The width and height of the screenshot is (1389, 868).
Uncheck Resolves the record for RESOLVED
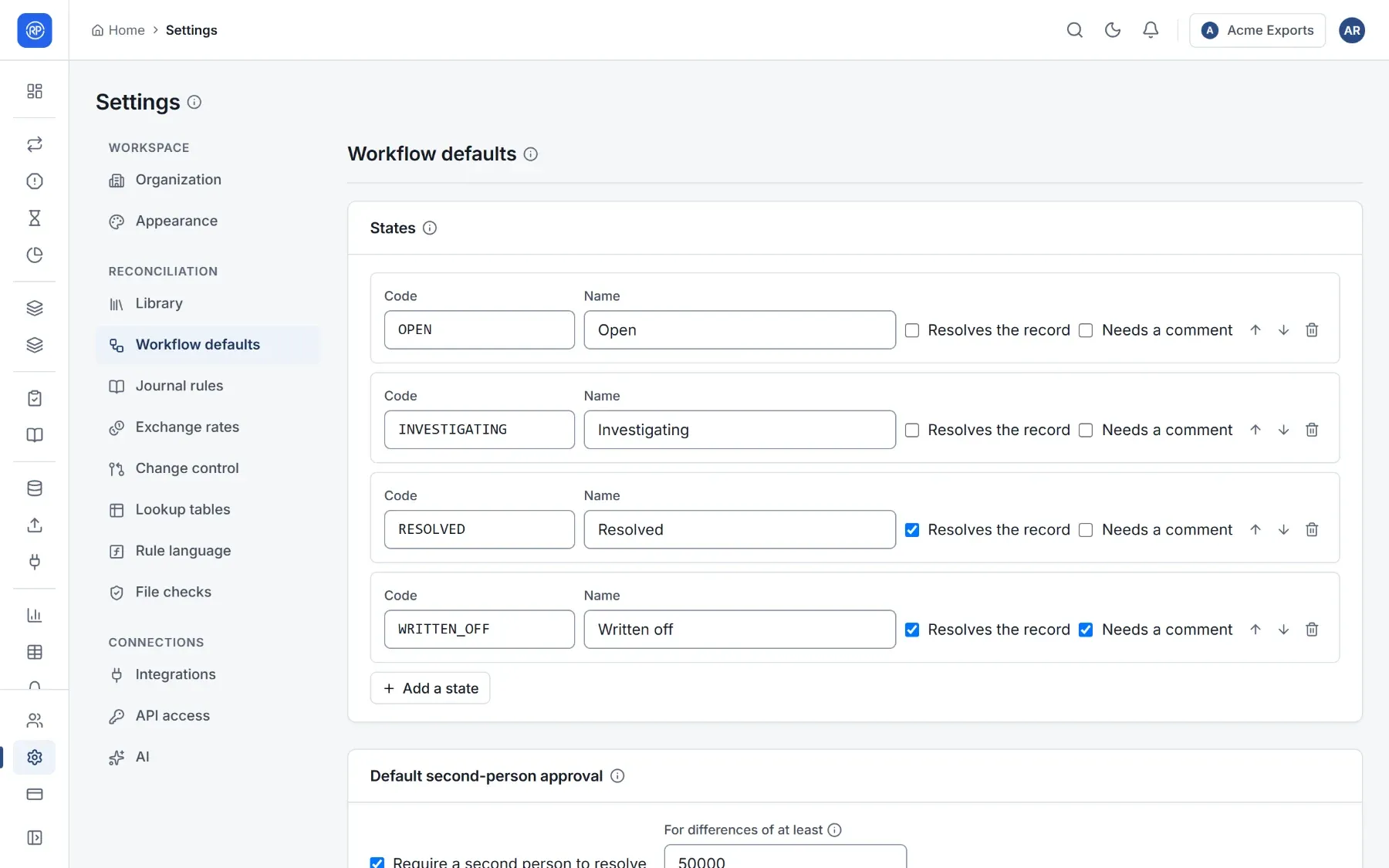tap(911, 529)
